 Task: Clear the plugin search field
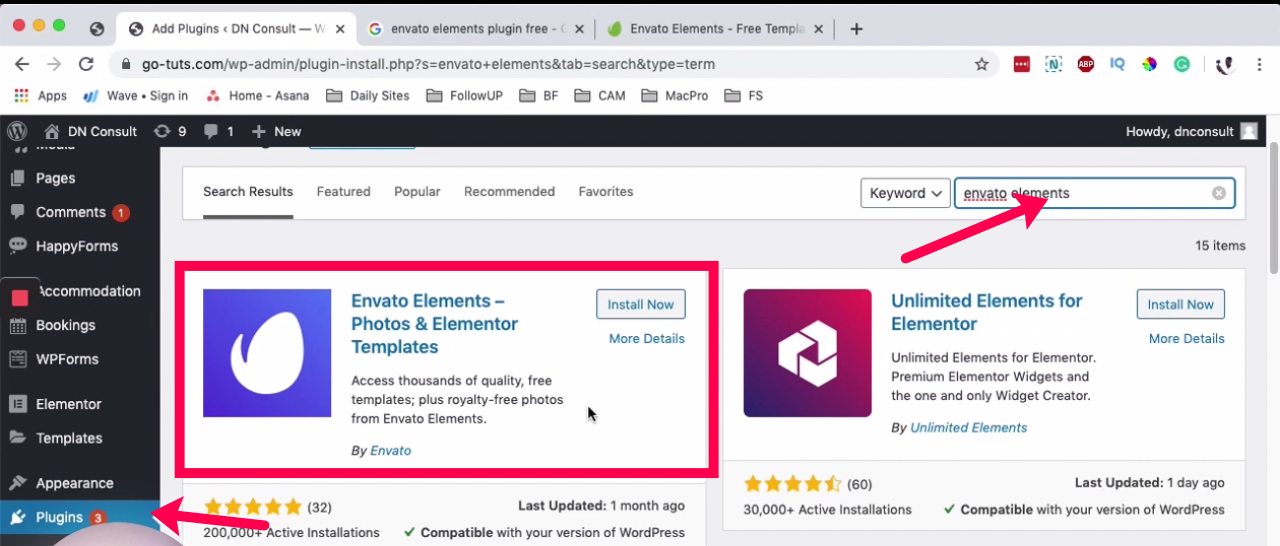point(1219,193)
